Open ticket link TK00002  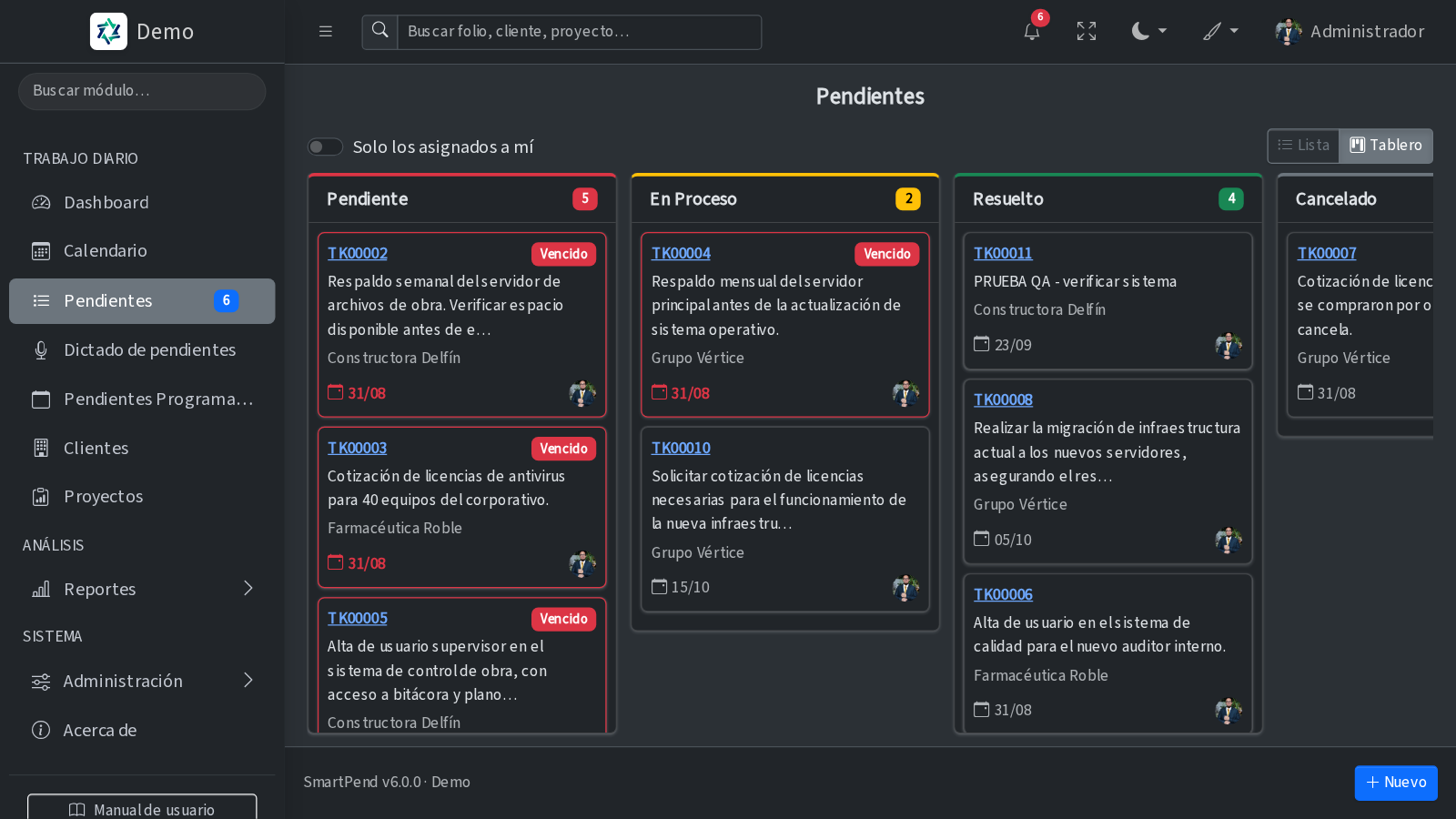[358, 254]
